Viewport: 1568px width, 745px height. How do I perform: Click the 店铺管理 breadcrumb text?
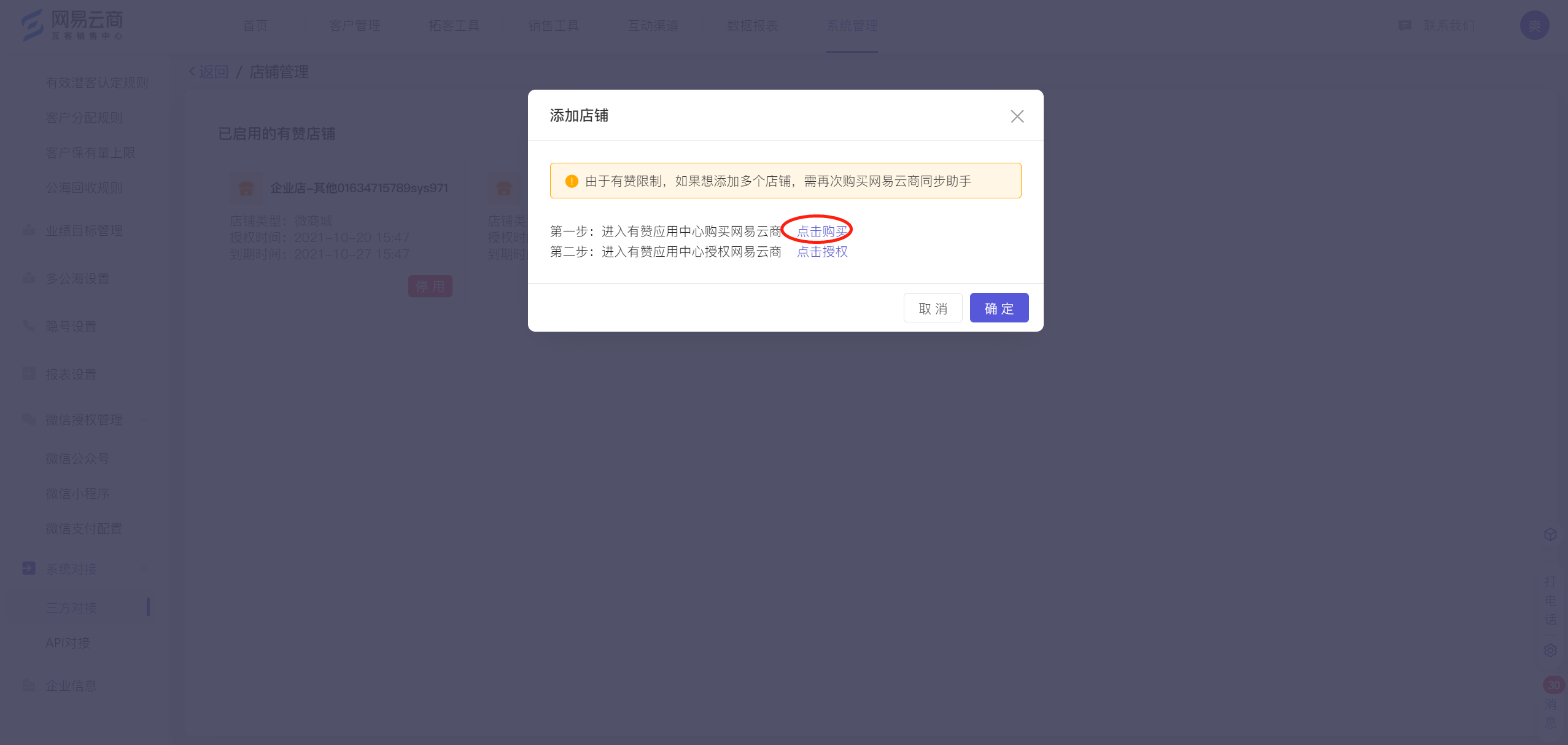point(279,72)
